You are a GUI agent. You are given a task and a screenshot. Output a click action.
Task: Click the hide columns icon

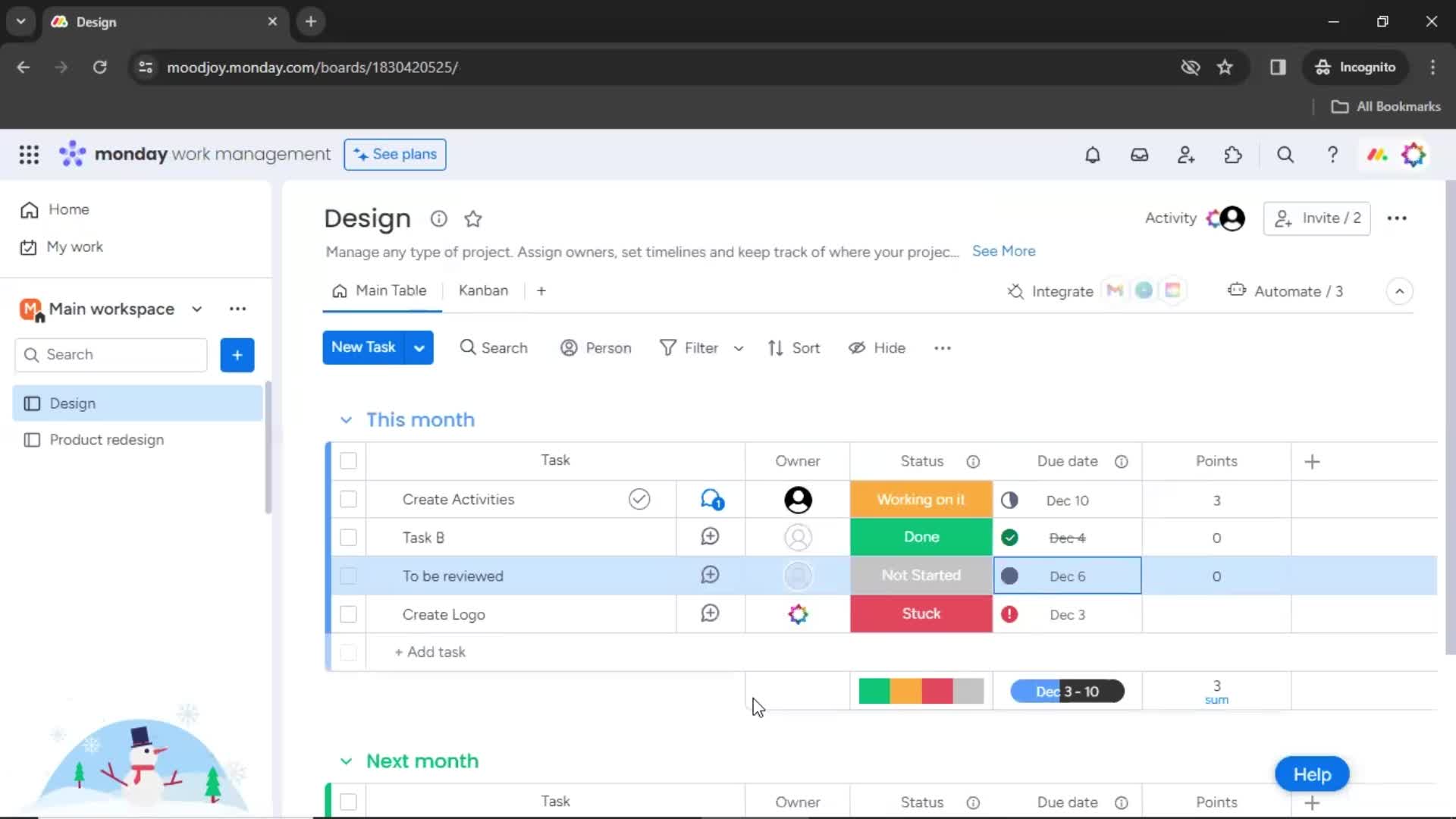point(857,347)
